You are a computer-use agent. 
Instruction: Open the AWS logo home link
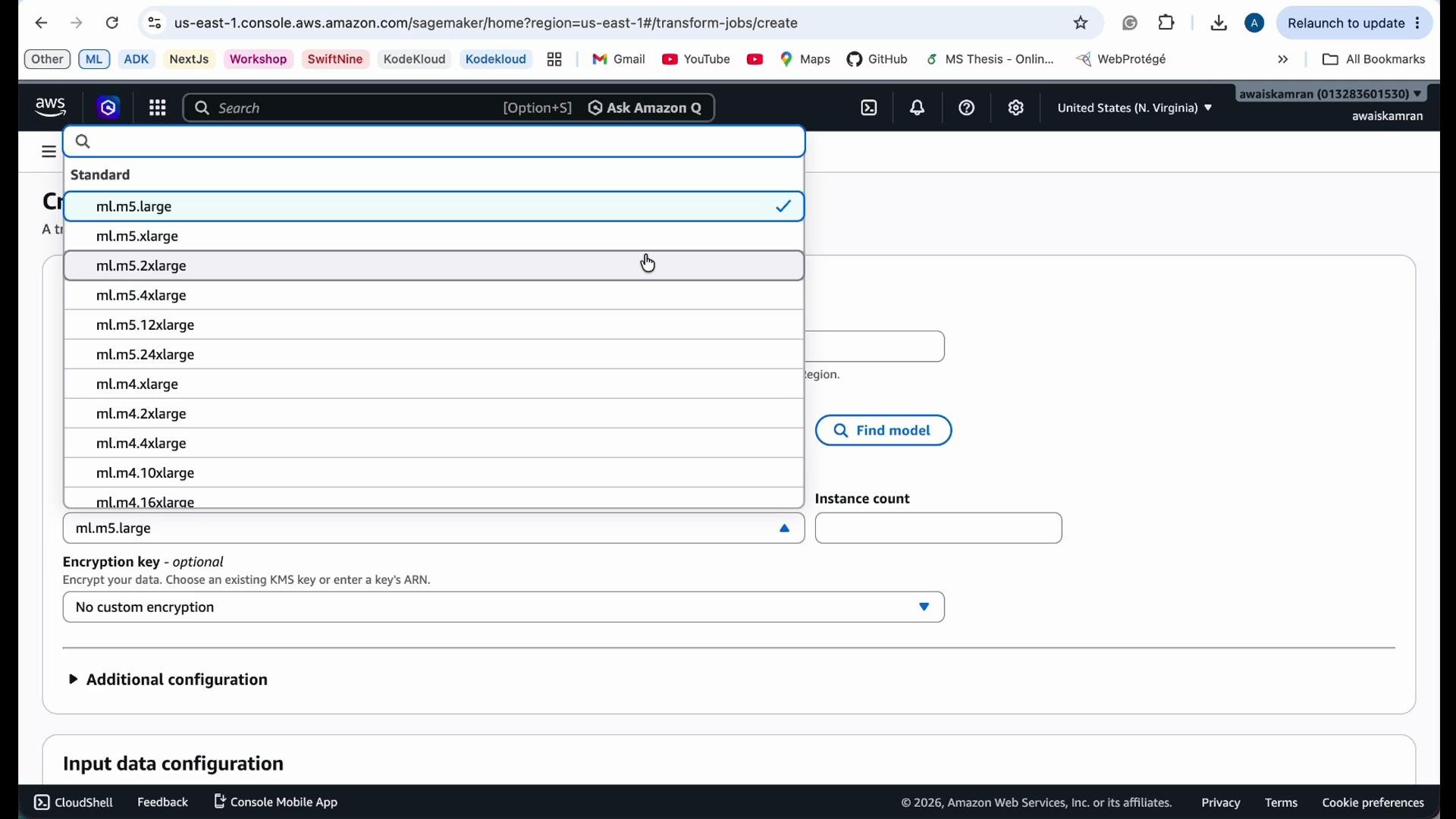pos(51,108)
